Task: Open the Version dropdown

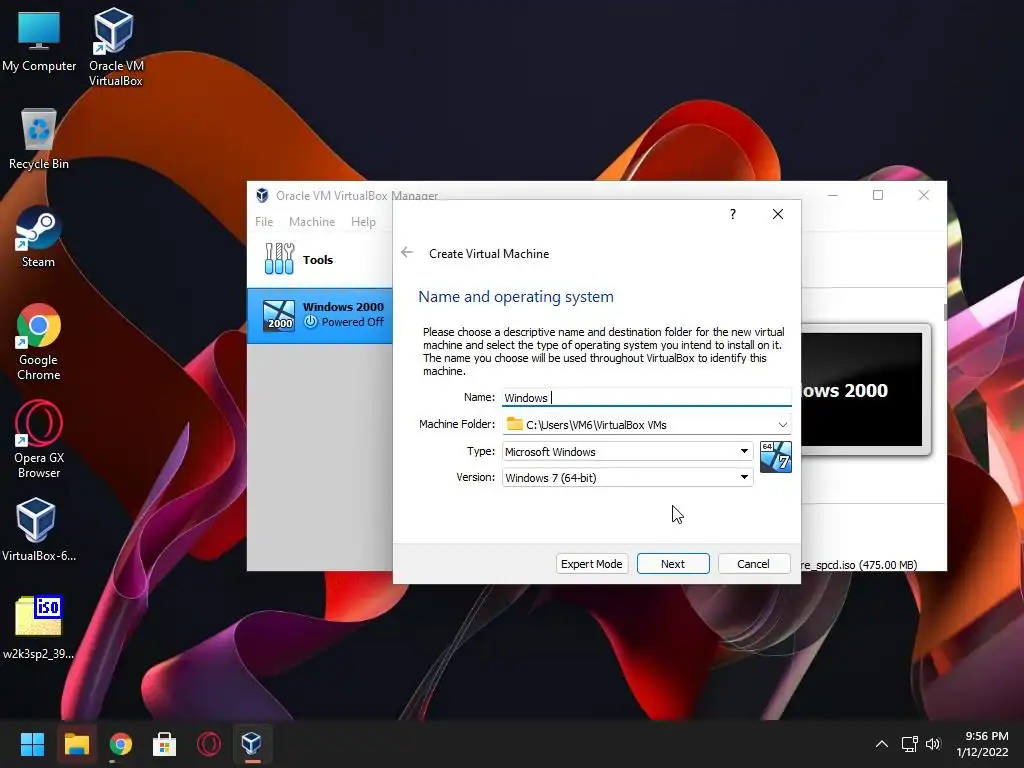Action: pyautogui.click(x=628, y=477)
